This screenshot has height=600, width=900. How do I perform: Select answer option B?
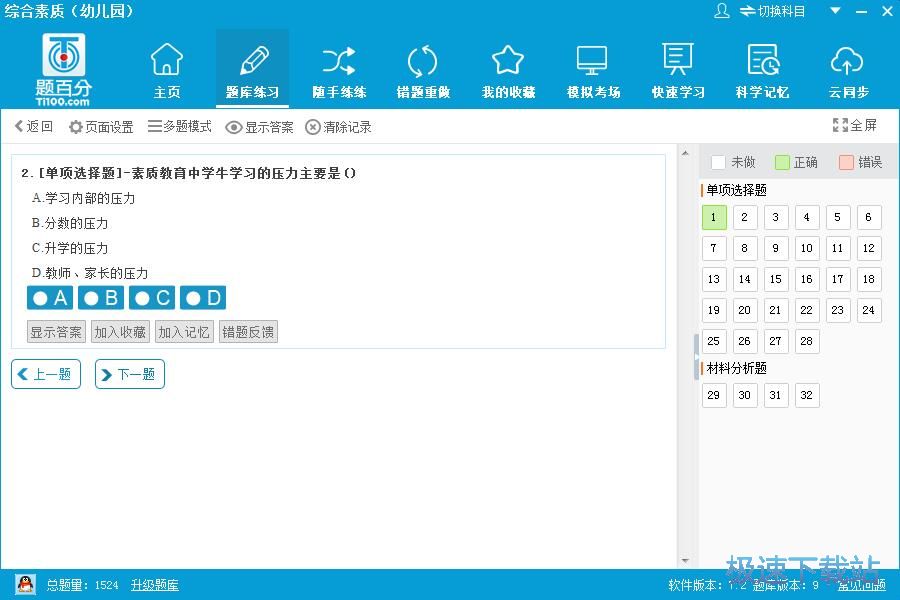click(100, 298)
